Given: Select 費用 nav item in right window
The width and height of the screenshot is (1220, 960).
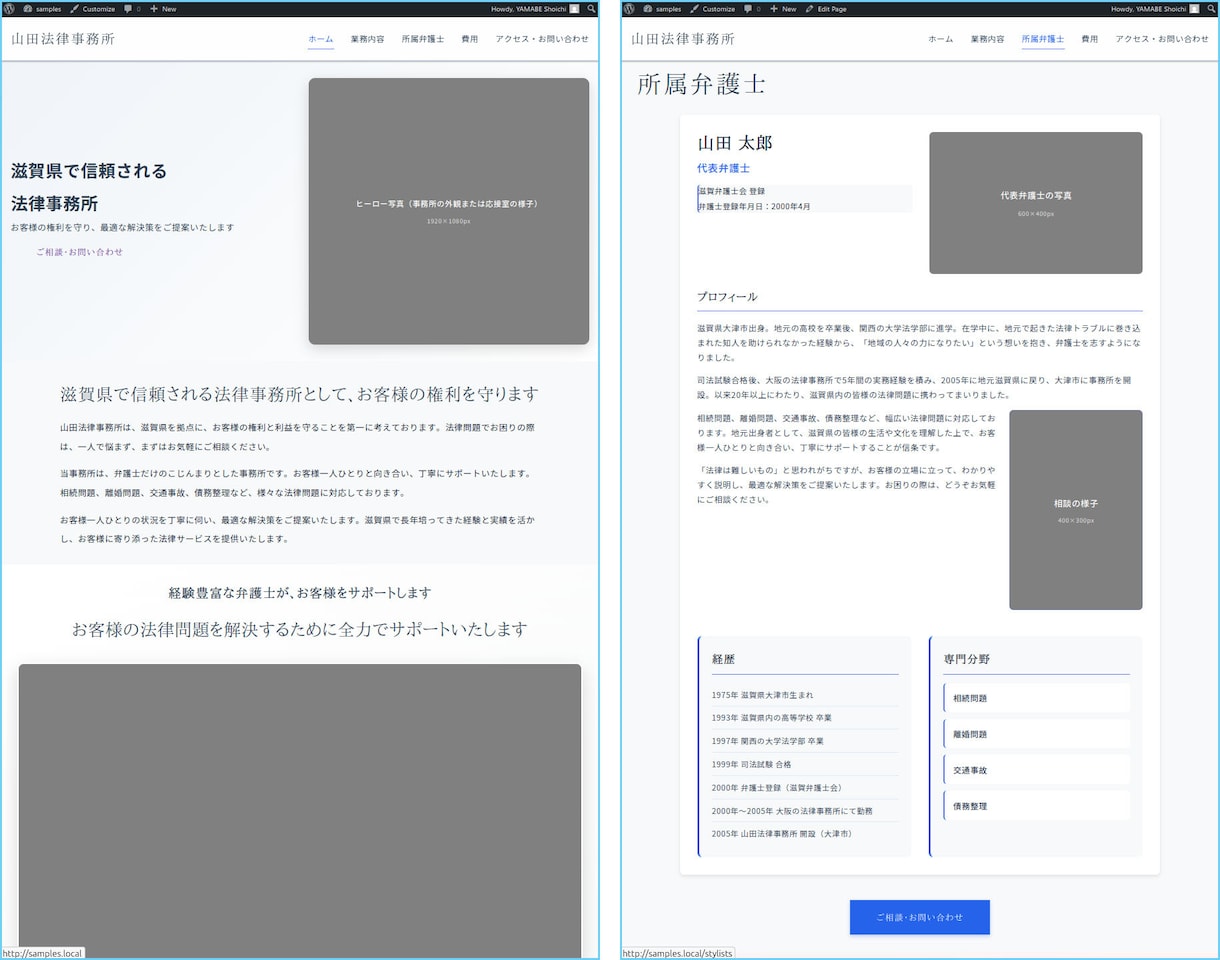Looking at the screenshot, I should pos(1090,39).
